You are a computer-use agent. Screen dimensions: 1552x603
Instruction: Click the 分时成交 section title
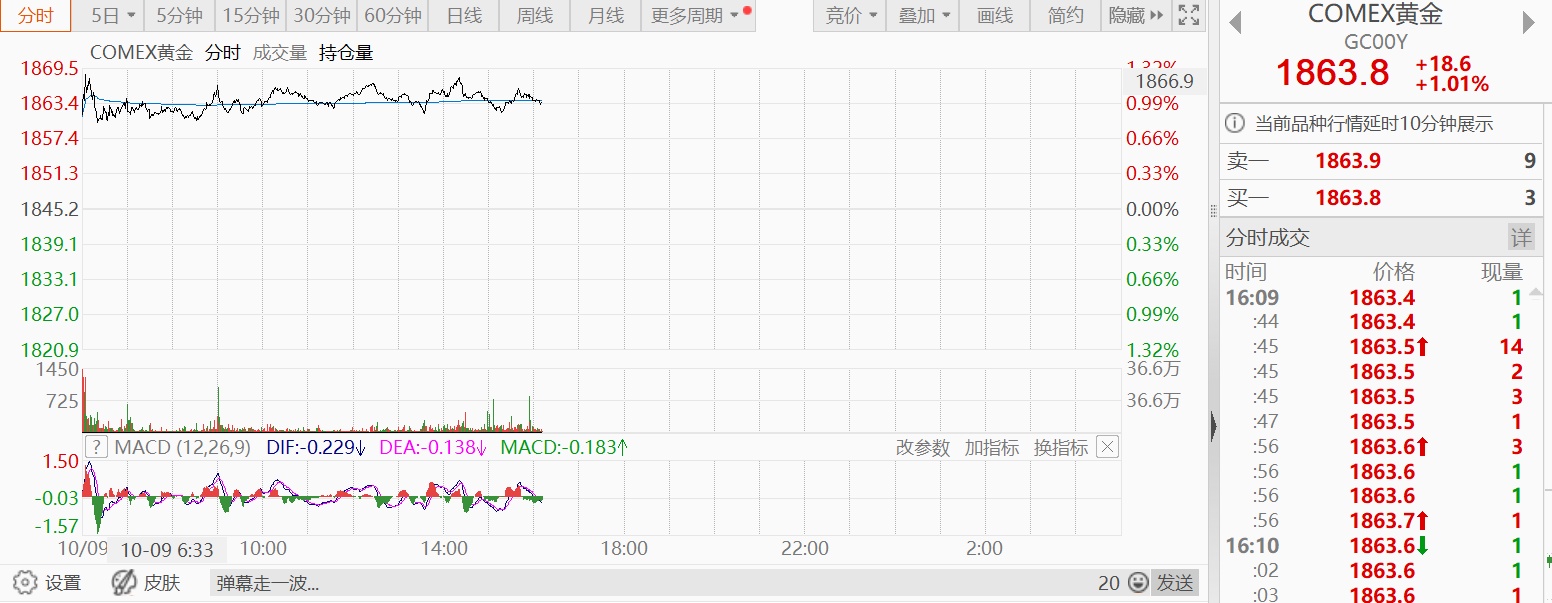[x=1268, y=238]
